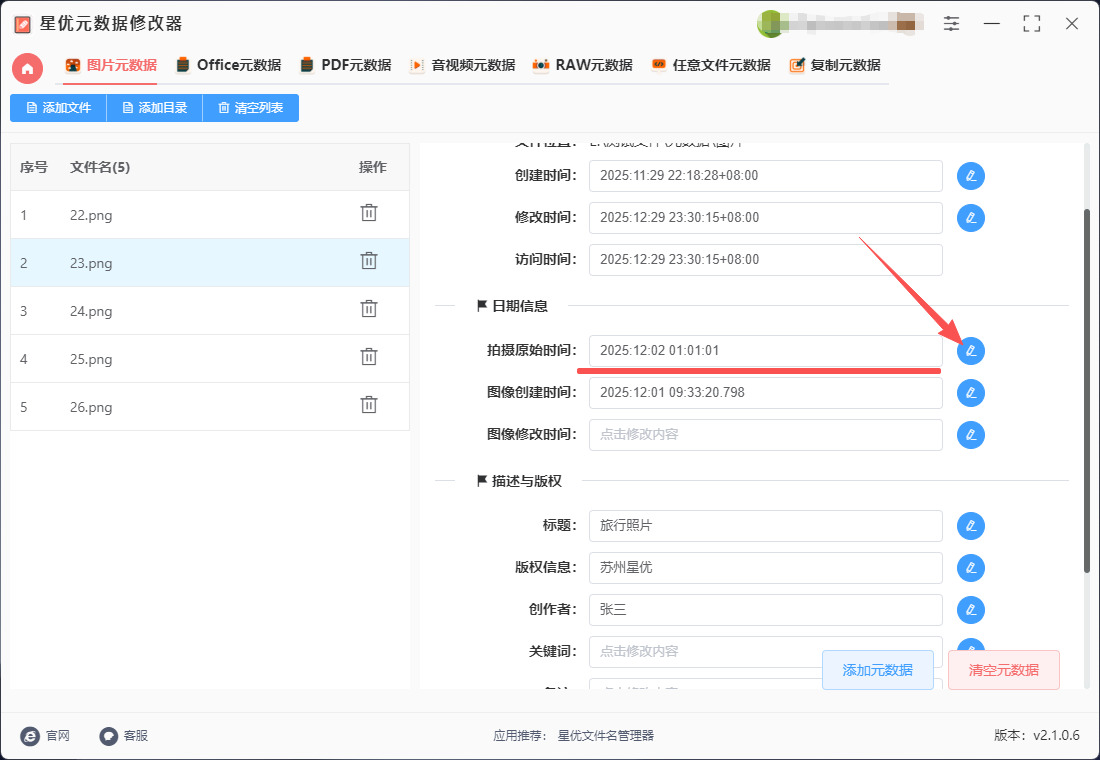Click the 拍摄原始时间 input field
The height and width of the screenshot is (760, 1100).
[765, 351]
